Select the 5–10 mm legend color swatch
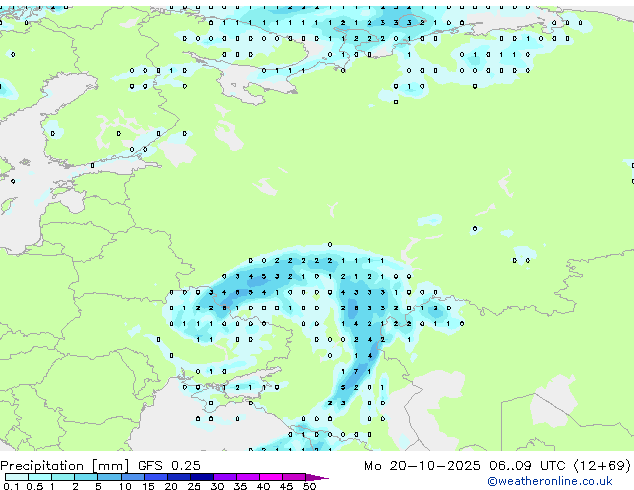Image resolution: width=634 pixels, height=490 pixels. tap(110, 477)
